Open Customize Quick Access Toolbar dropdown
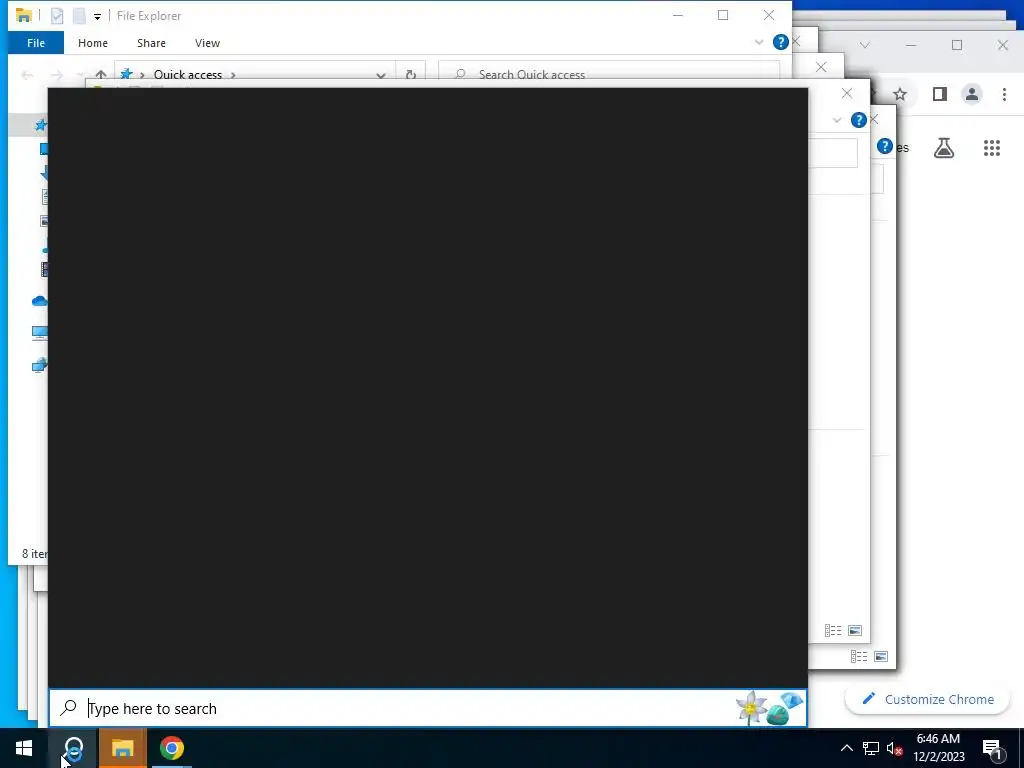The height and width of the screenshot is (768, 1024). click(97, 16)
